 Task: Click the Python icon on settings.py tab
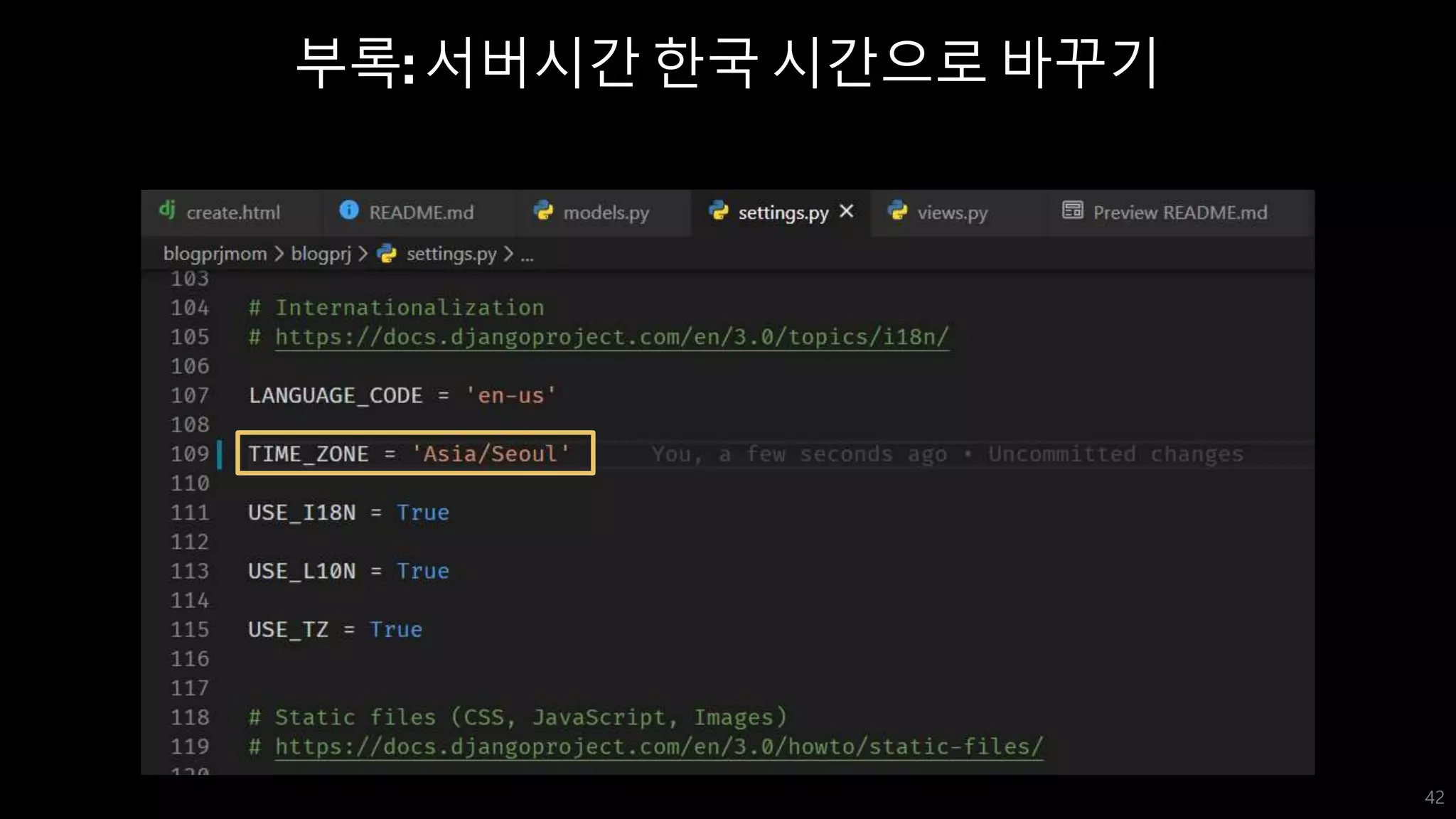[719, 210]
